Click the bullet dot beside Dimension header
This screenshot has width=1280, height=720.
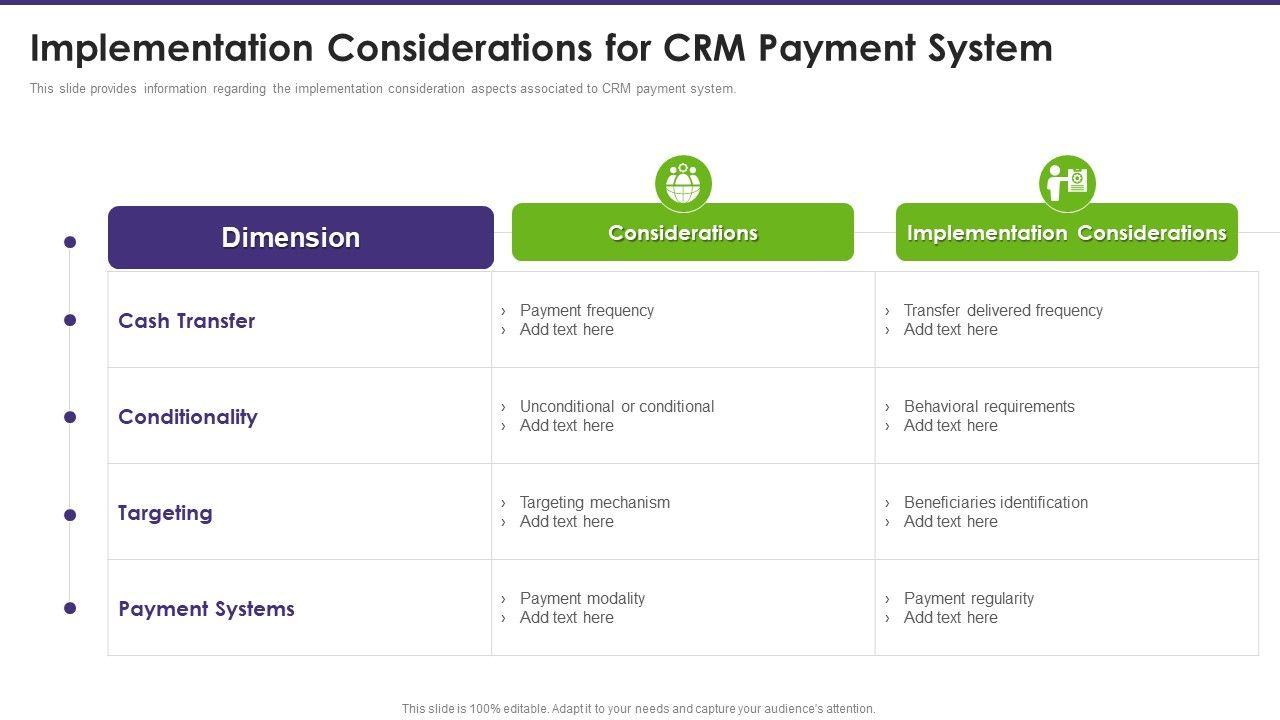tap(70, 242)
